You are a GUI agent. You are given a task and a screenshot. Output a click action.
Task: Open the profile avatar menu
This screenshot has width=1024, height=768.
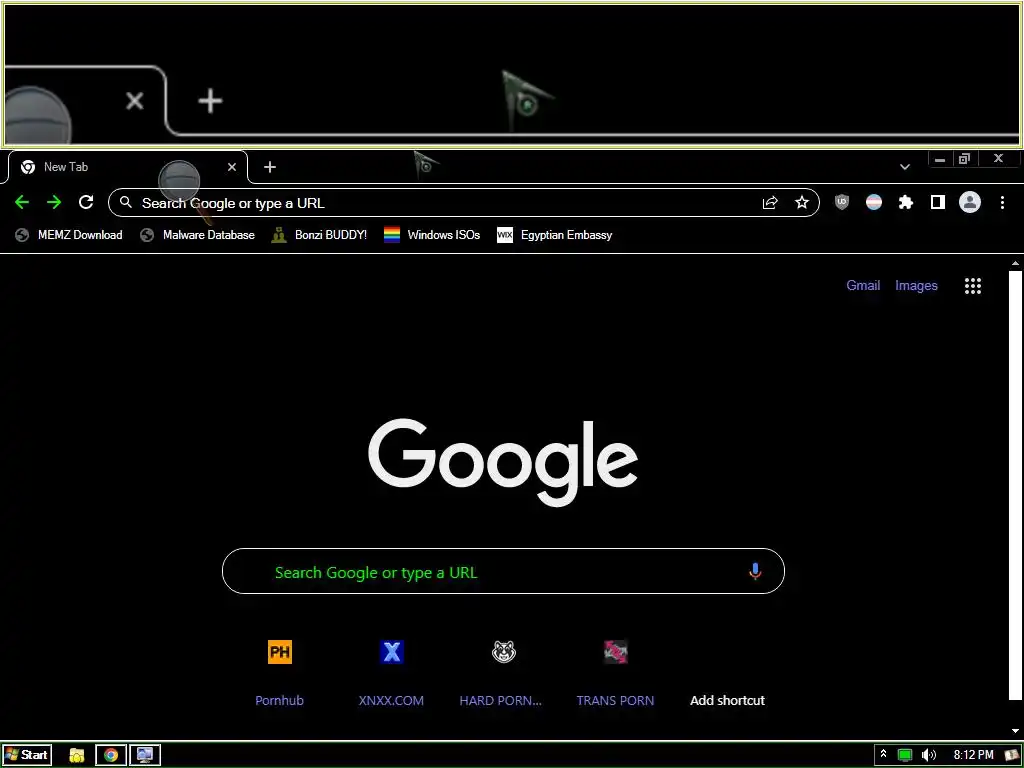click(x=970, y=202)
